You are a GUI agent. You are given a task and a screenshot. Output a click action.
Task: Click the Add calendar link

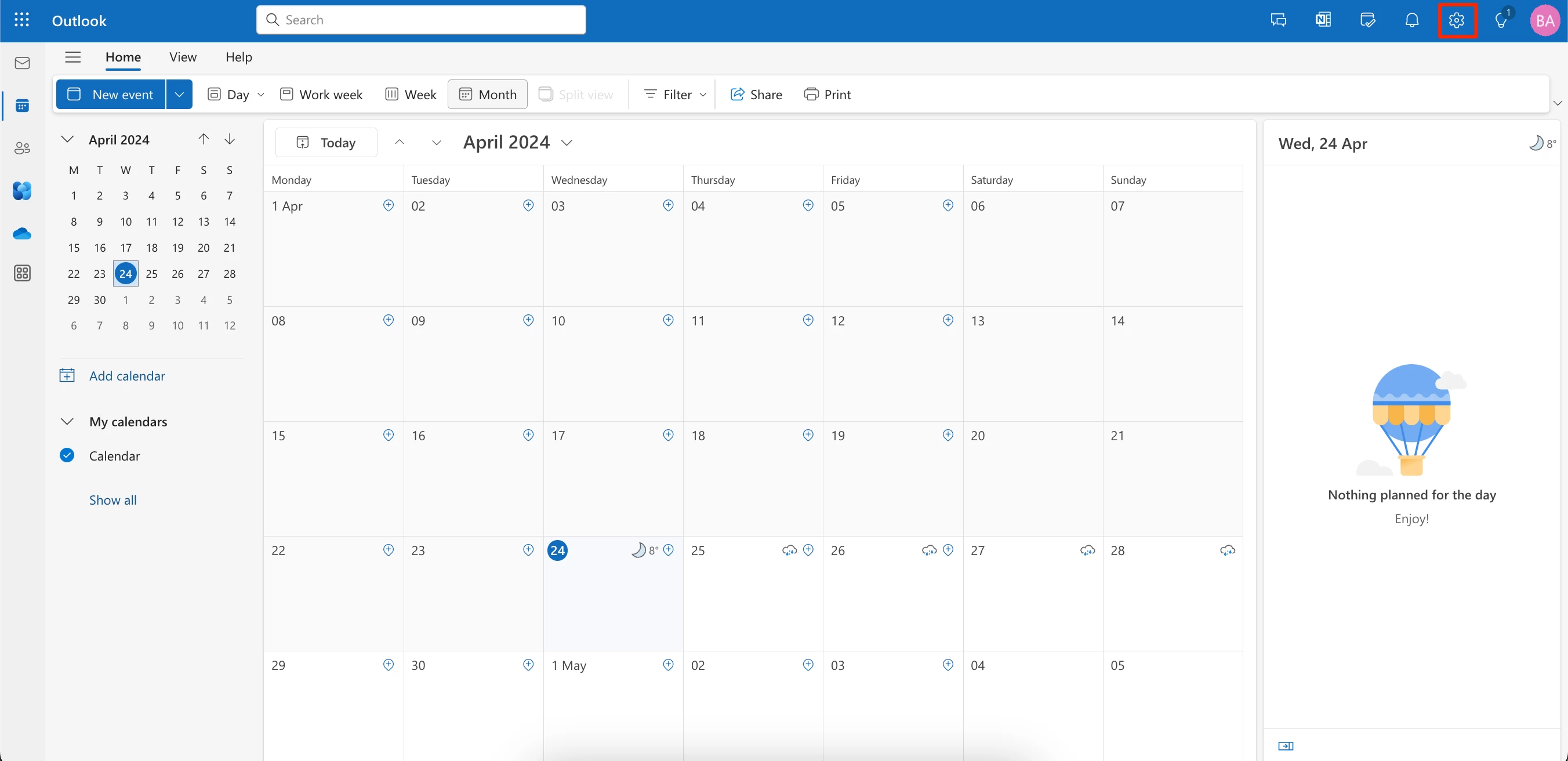coord(126,376)
